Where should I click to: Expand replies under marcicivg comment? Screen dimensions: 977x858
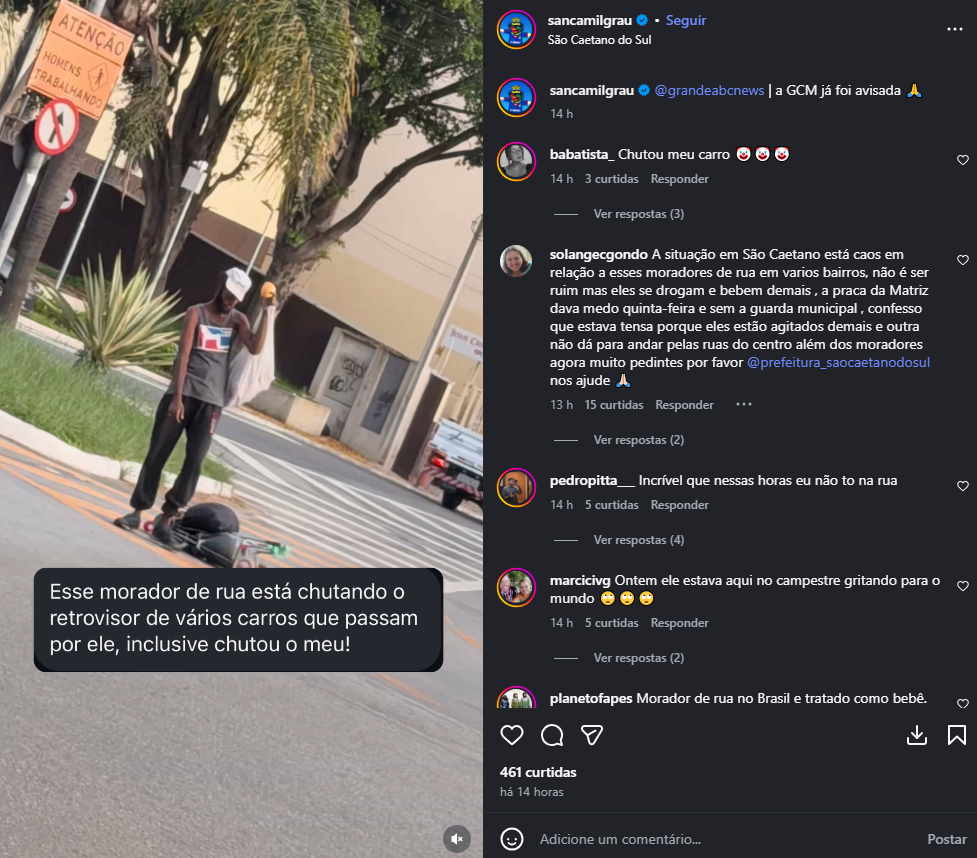point(639,658)
